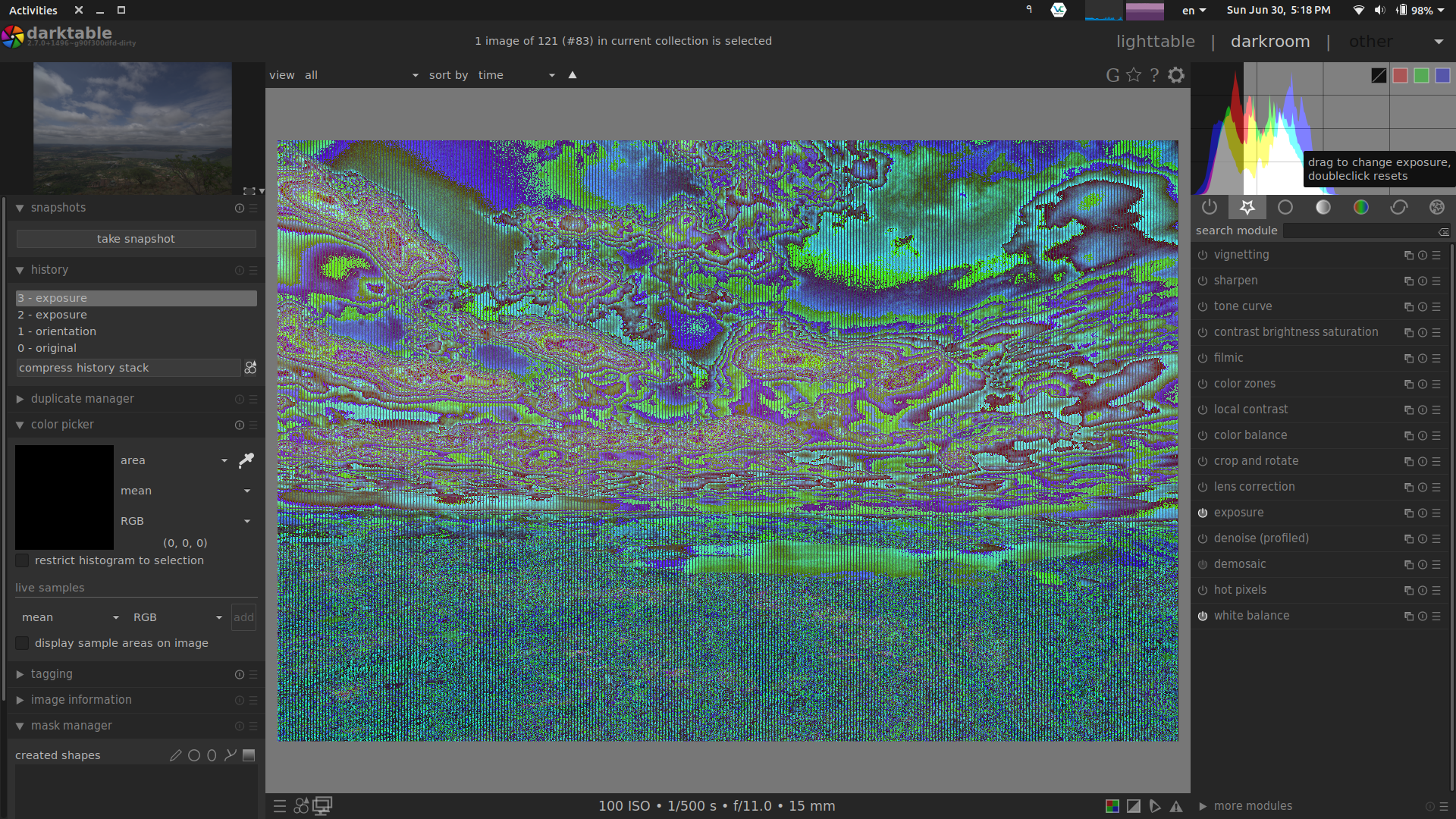Toggle histogram red channel swatch
This screenshot has width=1456, height=819.
click(x=1401, y=75)
